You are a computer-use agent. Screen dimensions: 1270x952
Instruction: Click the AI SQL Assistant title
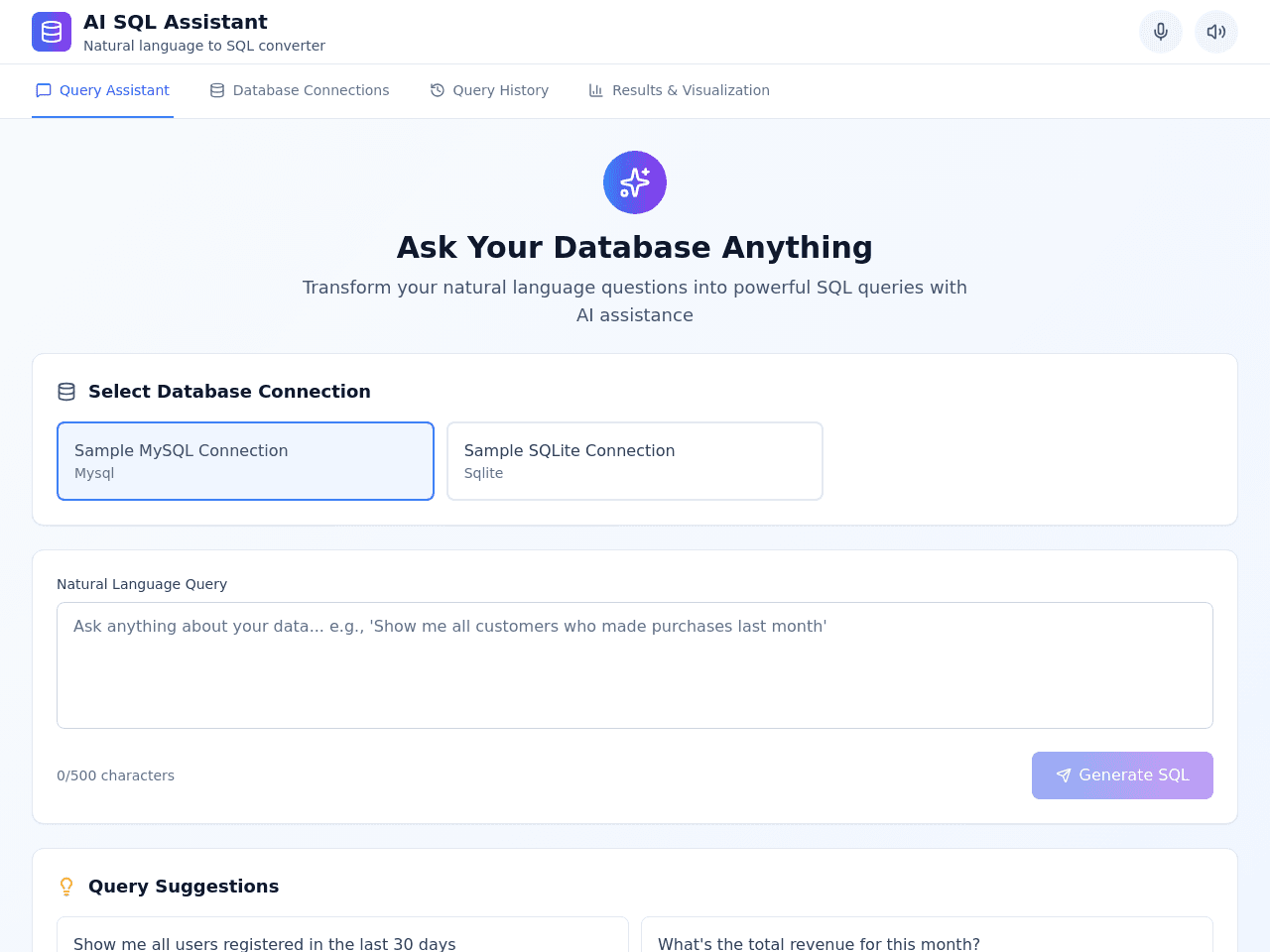coord(176,22)
